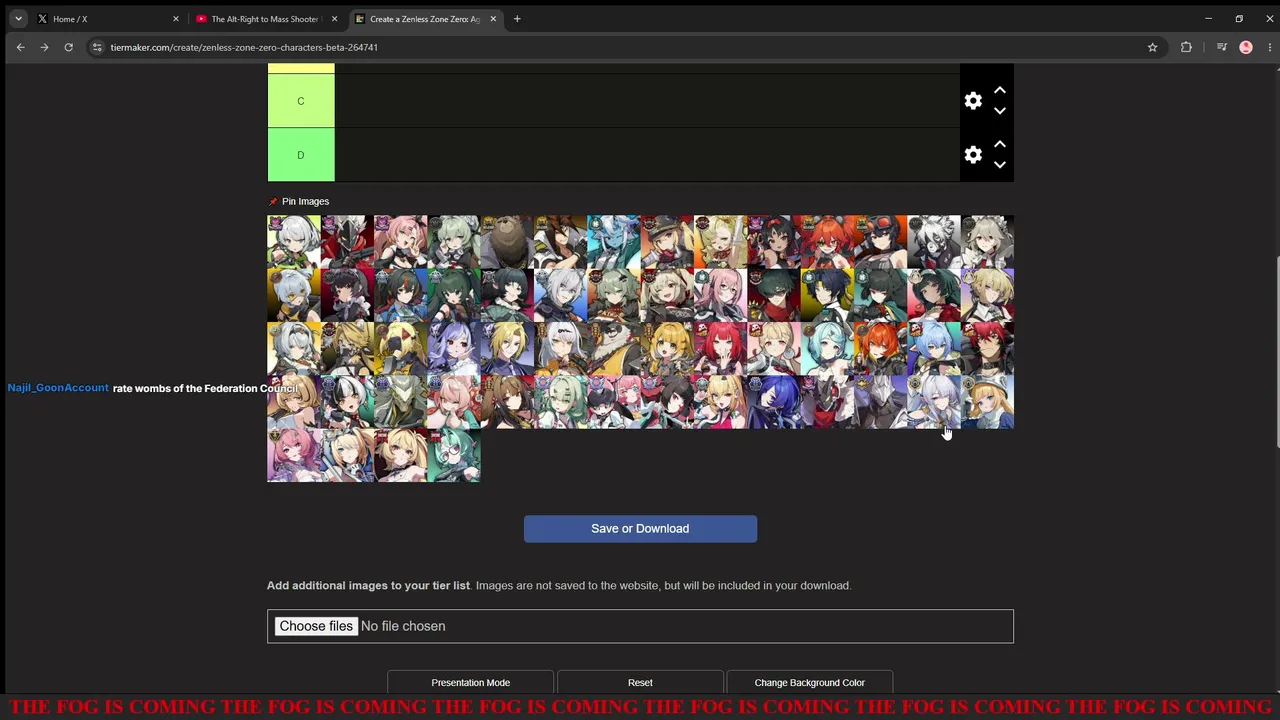Reset the tier list
1280x720 pixels.
pos(640,682)
